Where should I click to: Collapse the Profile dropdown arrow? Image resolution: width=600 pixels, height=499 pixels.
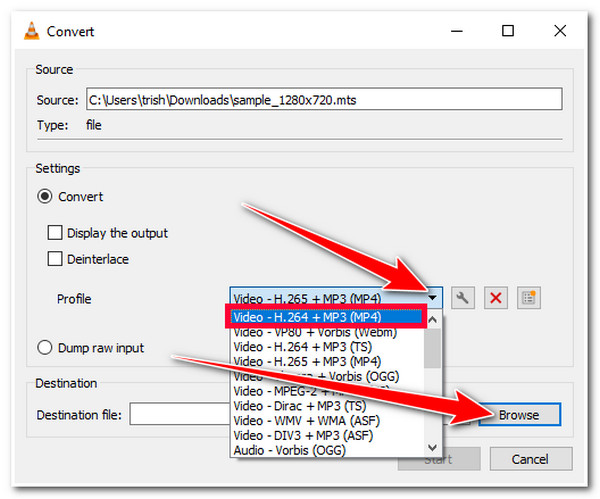[432, 297]
